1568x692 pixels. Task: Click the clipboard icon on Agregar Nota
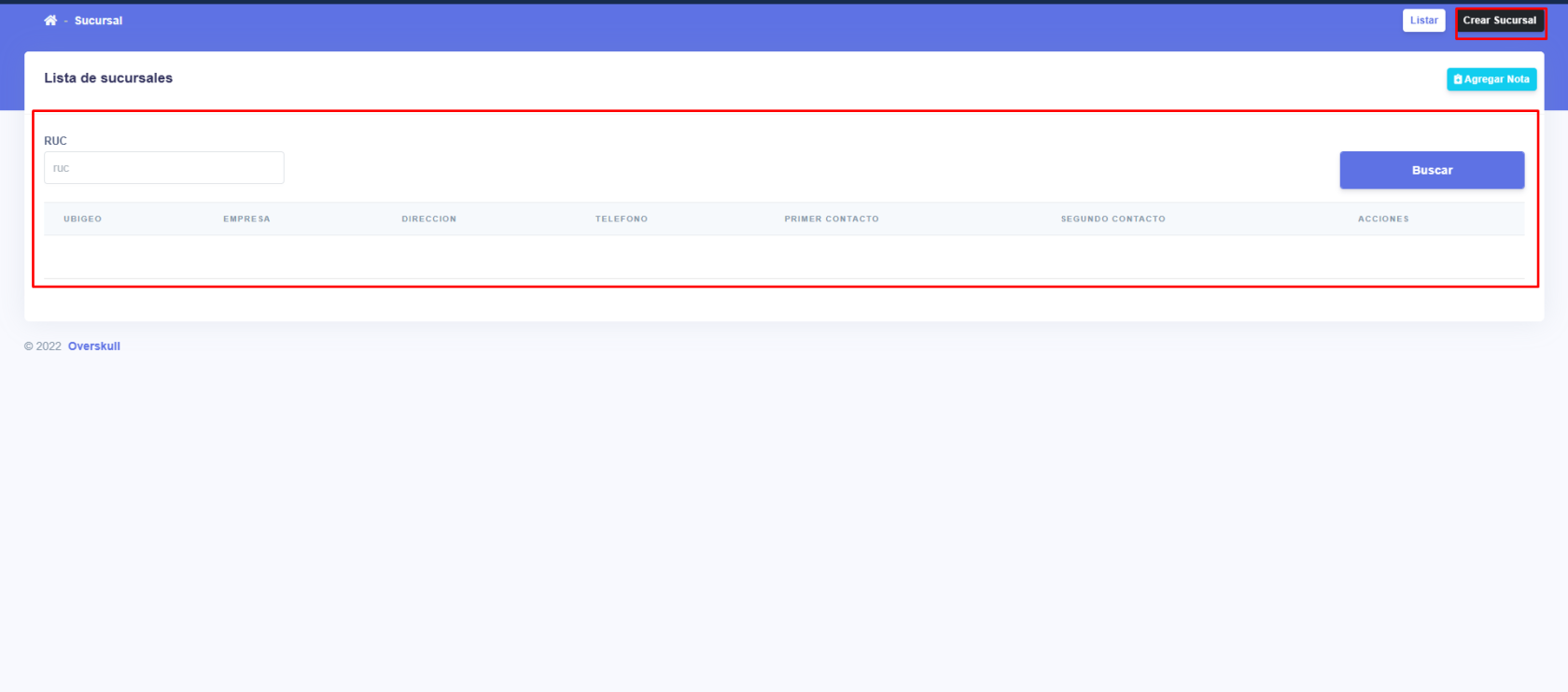1458,79
